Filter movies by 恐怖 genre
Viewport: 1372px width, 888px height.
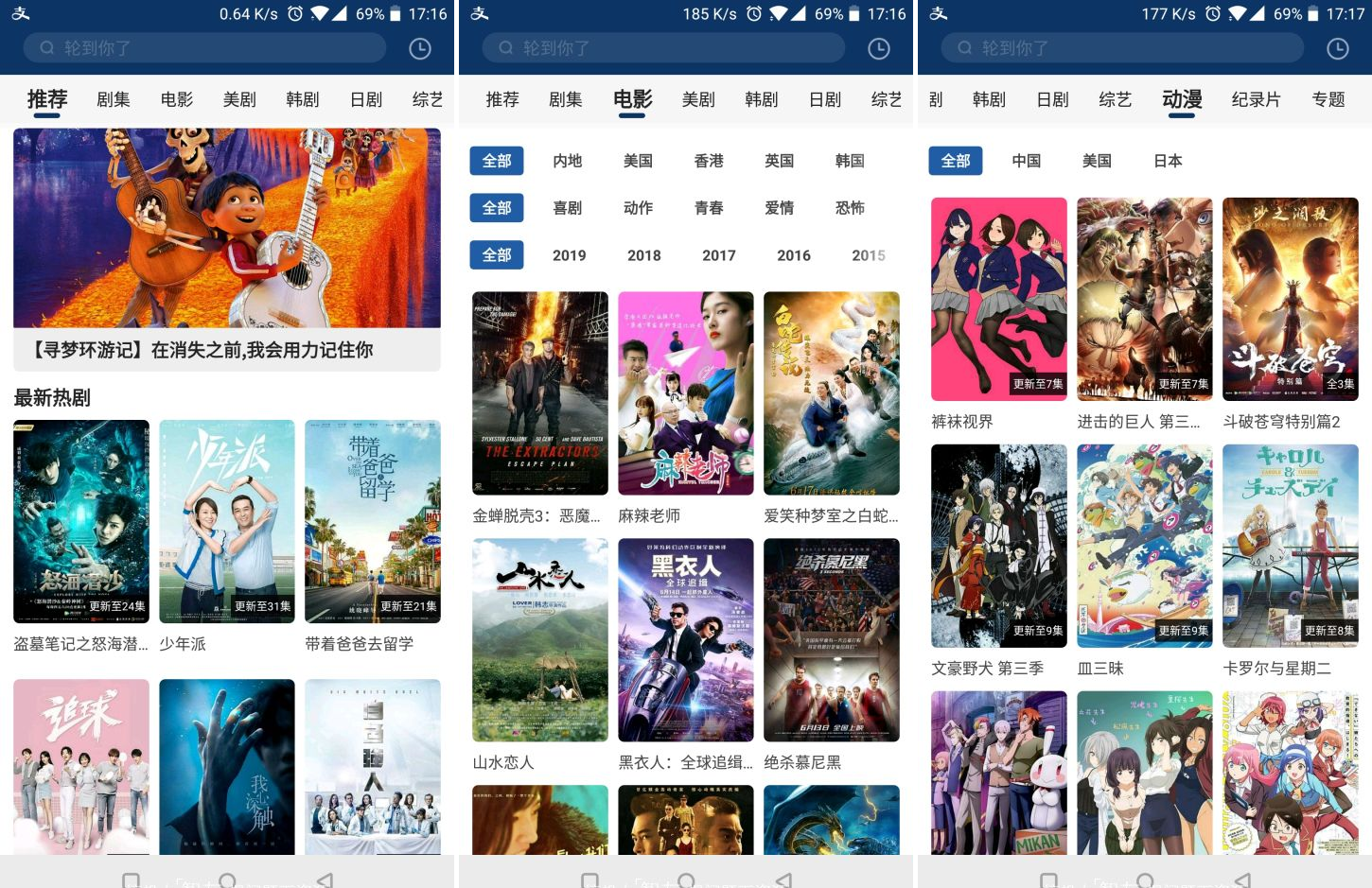coord(850,208)
